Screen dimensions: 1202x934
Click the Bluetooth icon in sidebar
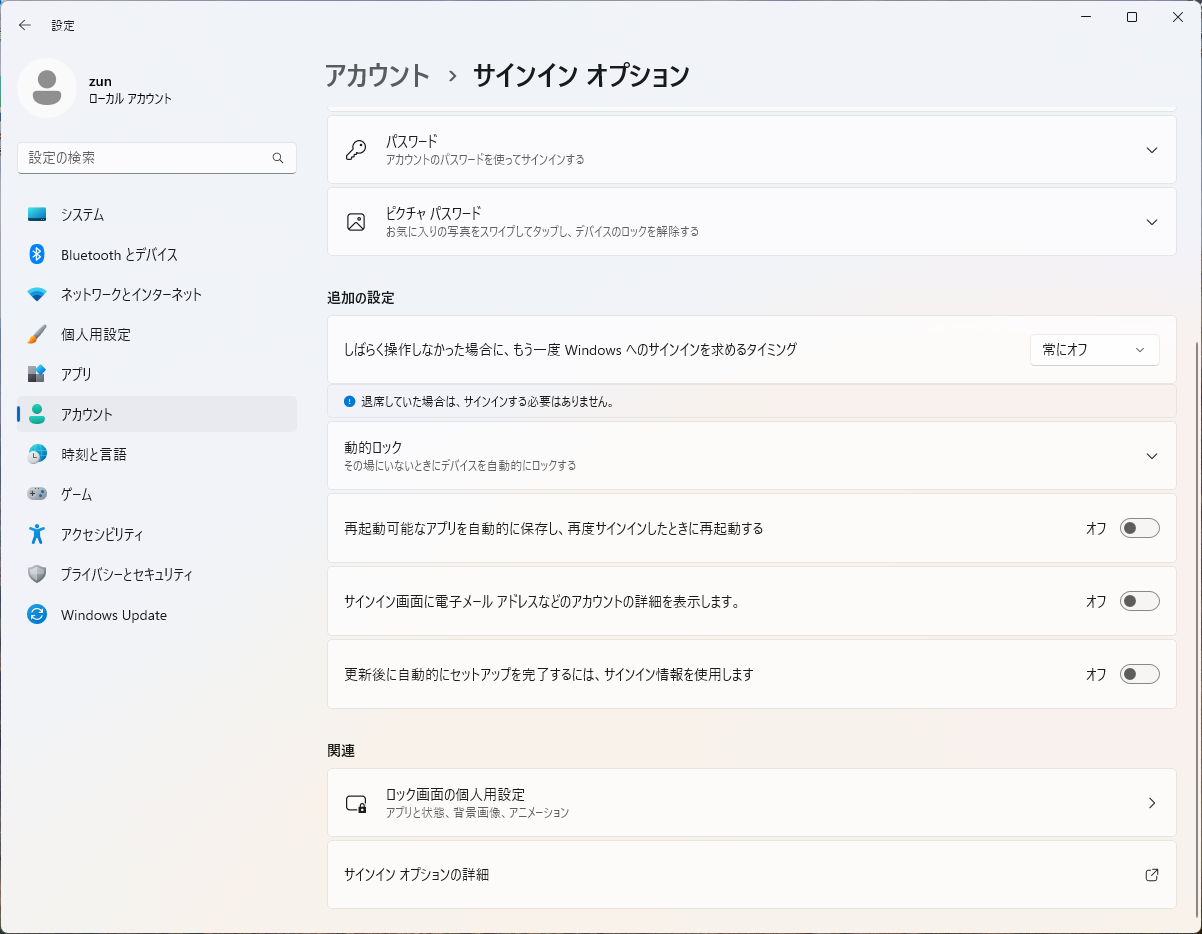point(37,254)
